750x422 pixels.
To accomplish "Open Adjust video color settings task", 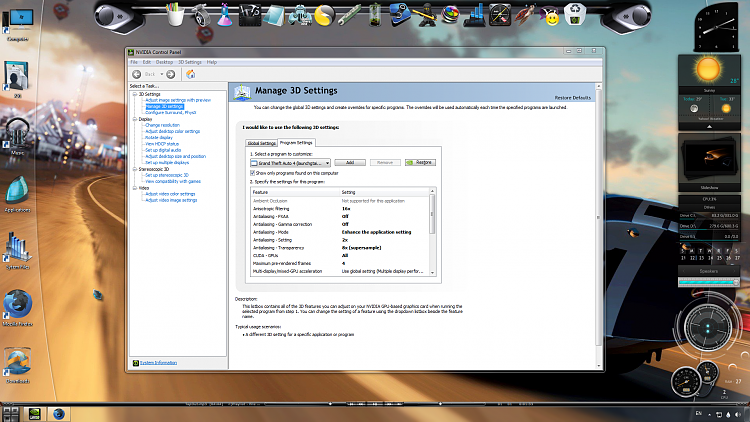I will (x=170, y=194).
